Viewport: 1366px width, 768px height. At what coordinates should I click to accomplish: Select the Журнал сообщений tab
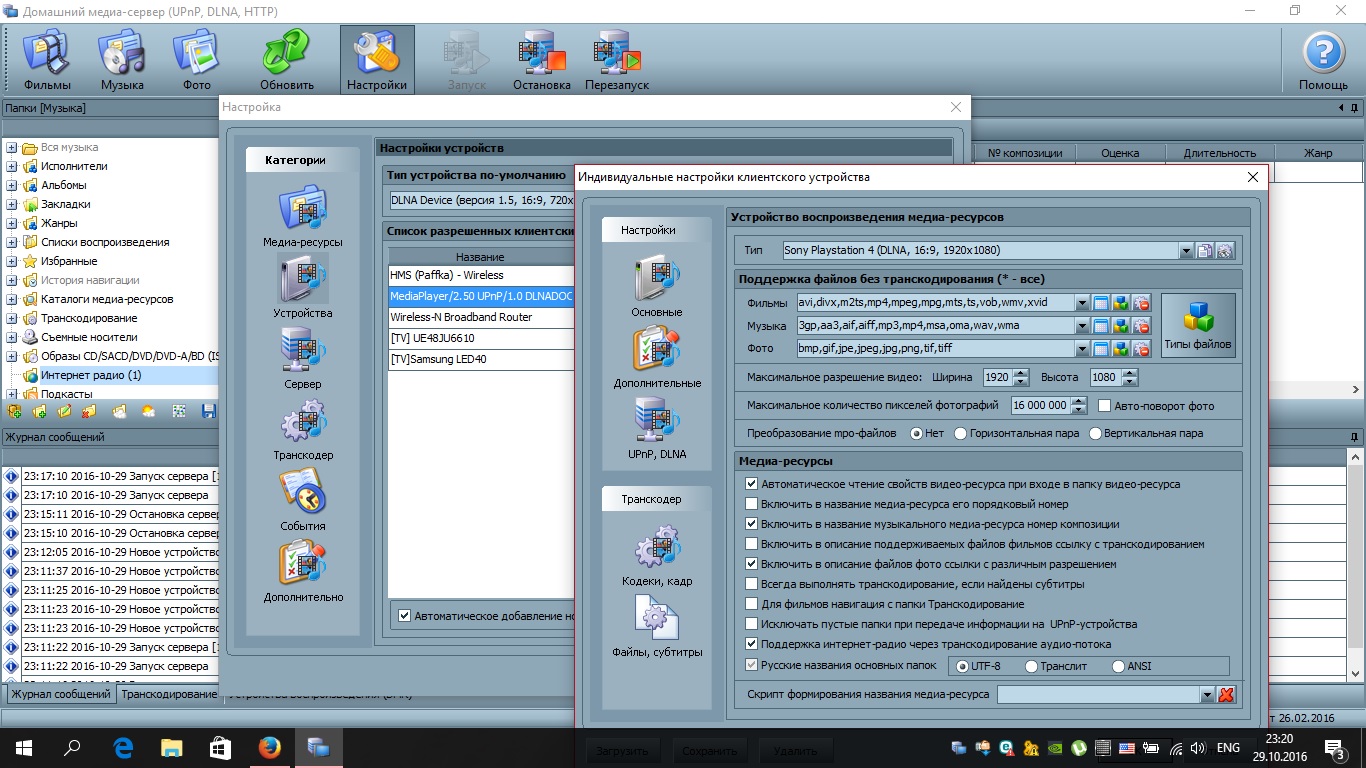(x=60, y=694)
